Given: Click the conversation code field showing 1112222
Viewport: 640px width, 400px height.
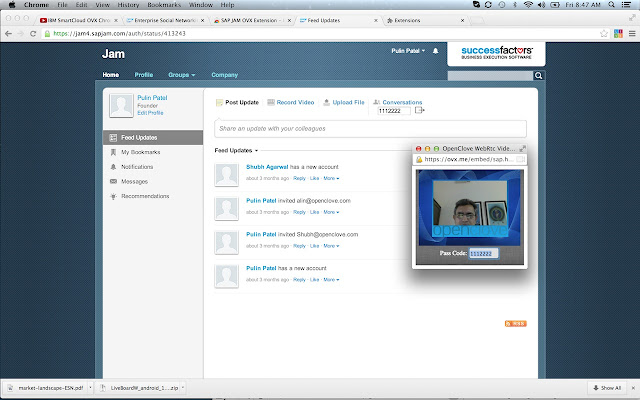Looking at the screenshot, I should pyautogui.click(x=393, y=111).
